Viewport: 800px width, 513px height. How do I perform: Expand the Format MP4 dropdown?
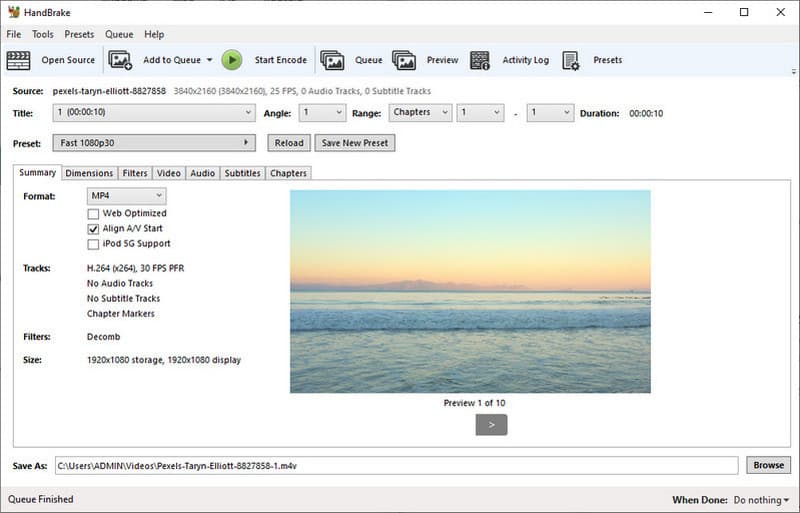(126, 196)
